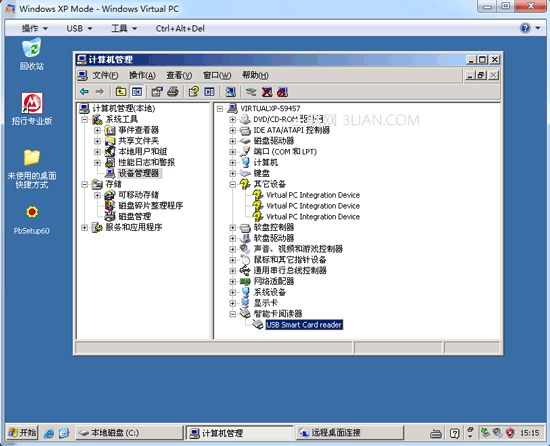Click the 计算机管理 title bar system icon

[x=82, y=60]
